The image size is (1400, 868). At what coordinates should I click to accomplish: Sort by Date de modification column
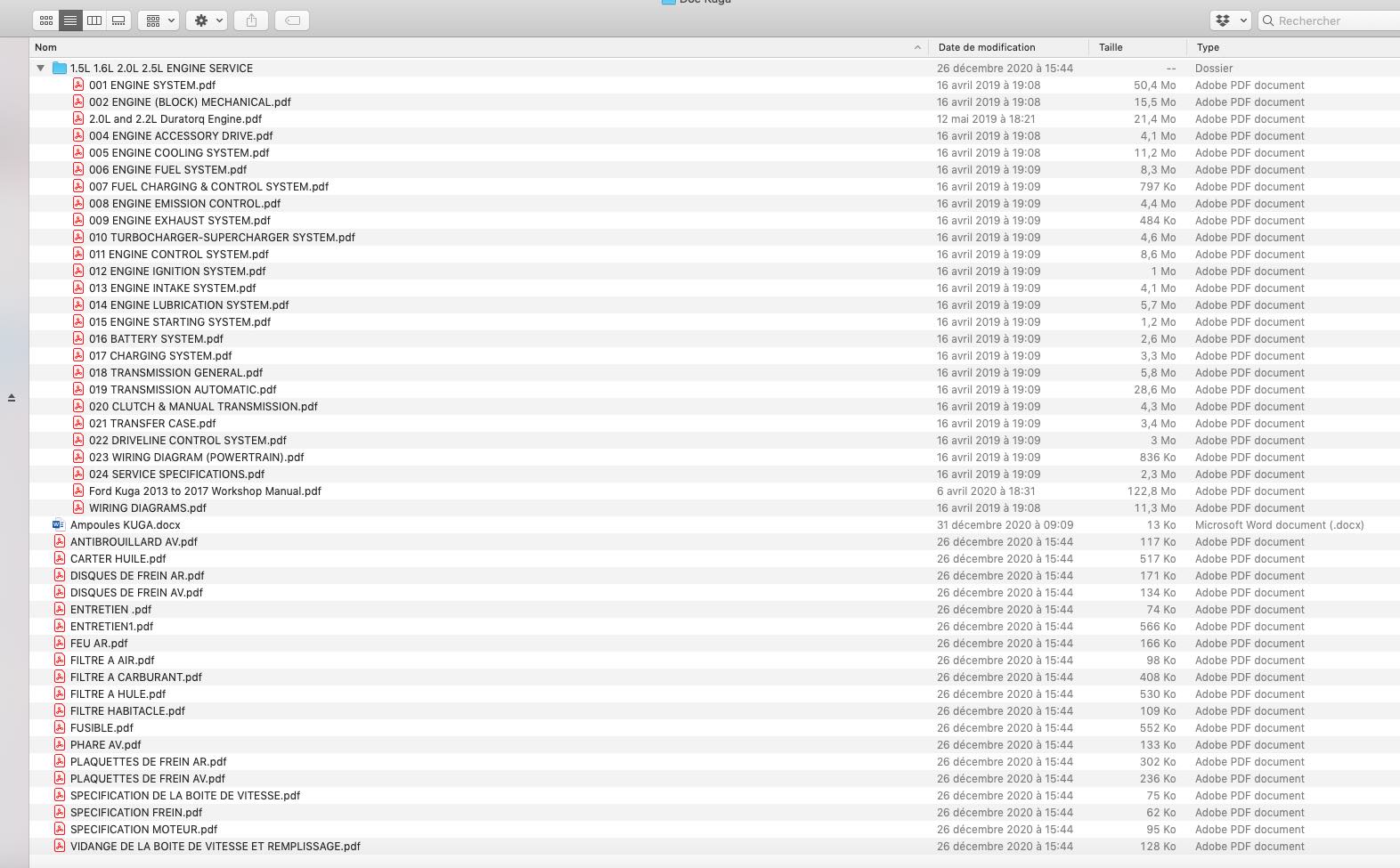click(987, 47)
